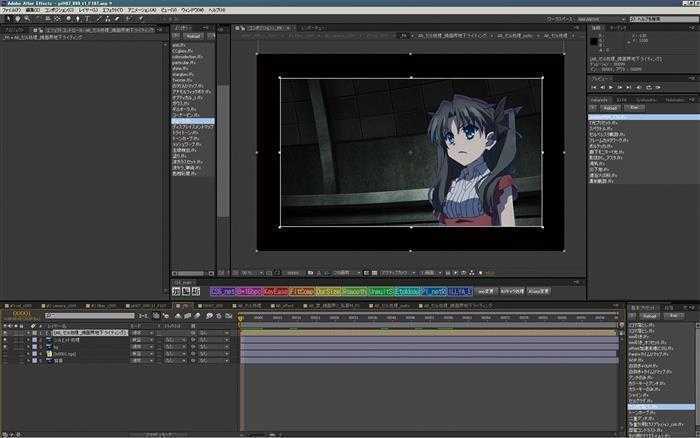Image resolution: width=700 pixels, height=438 pixels.
Task: Open the アニメーション (Animation) menu
Action: click(142, 10)
